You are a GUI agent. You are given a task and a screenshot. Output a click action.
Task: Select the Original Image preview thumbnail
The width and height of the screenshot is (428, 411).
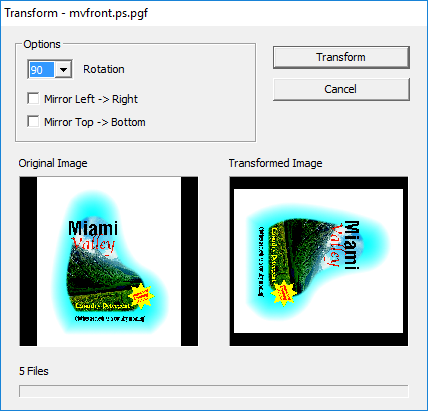click(x=109, y=261)
